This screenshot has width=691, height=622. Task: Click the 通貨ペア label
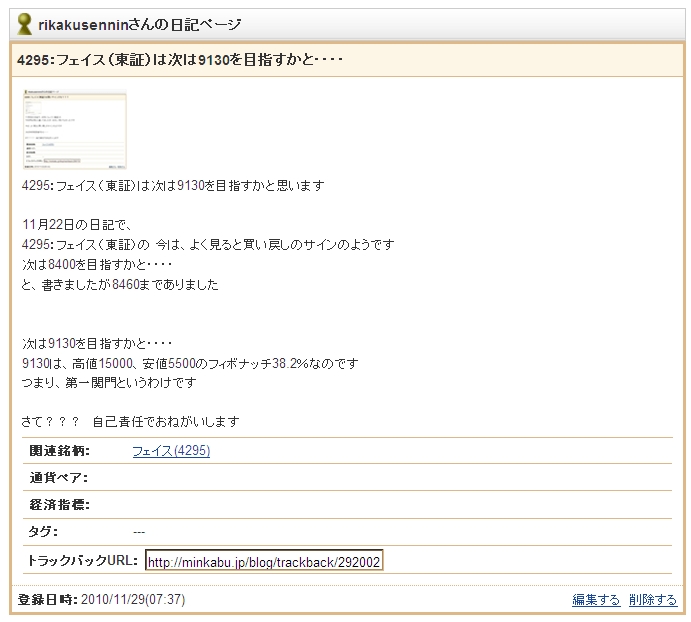pyautogui.click(x=59, y=477)
